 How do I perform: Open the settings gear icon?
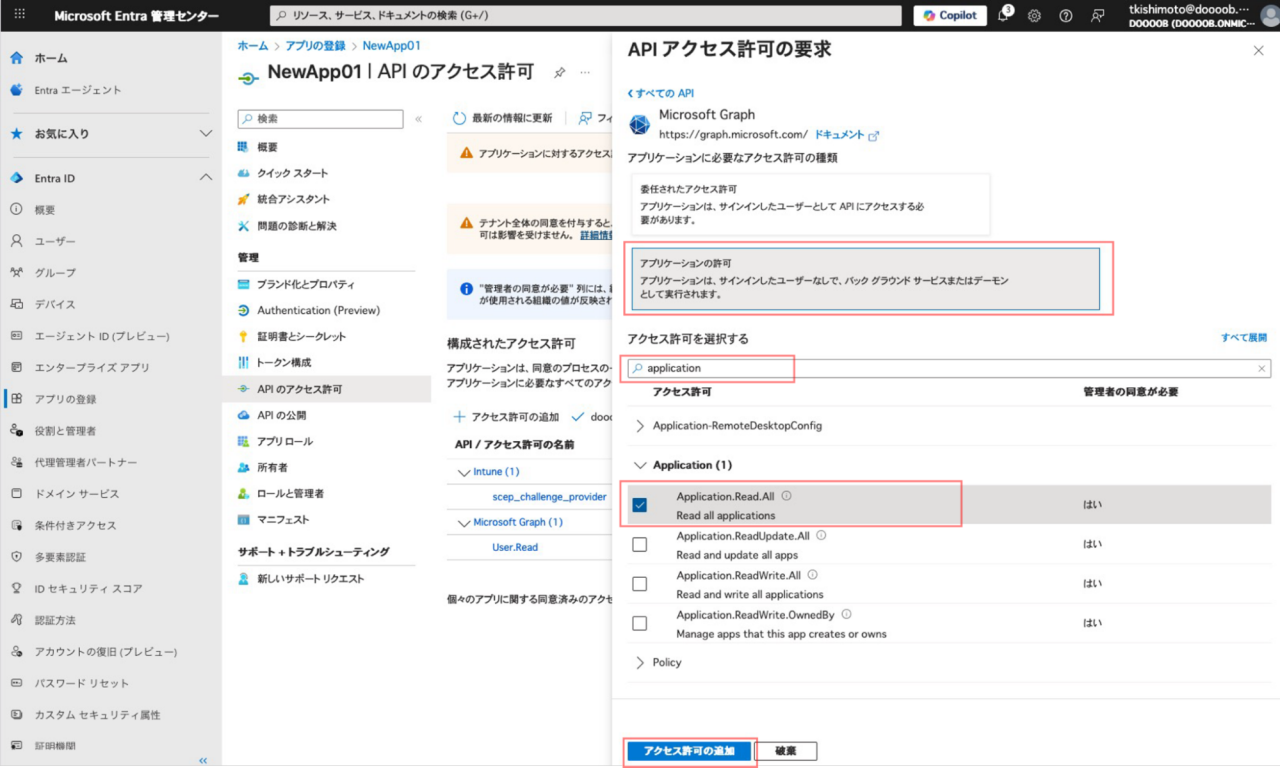[1034, 16]
